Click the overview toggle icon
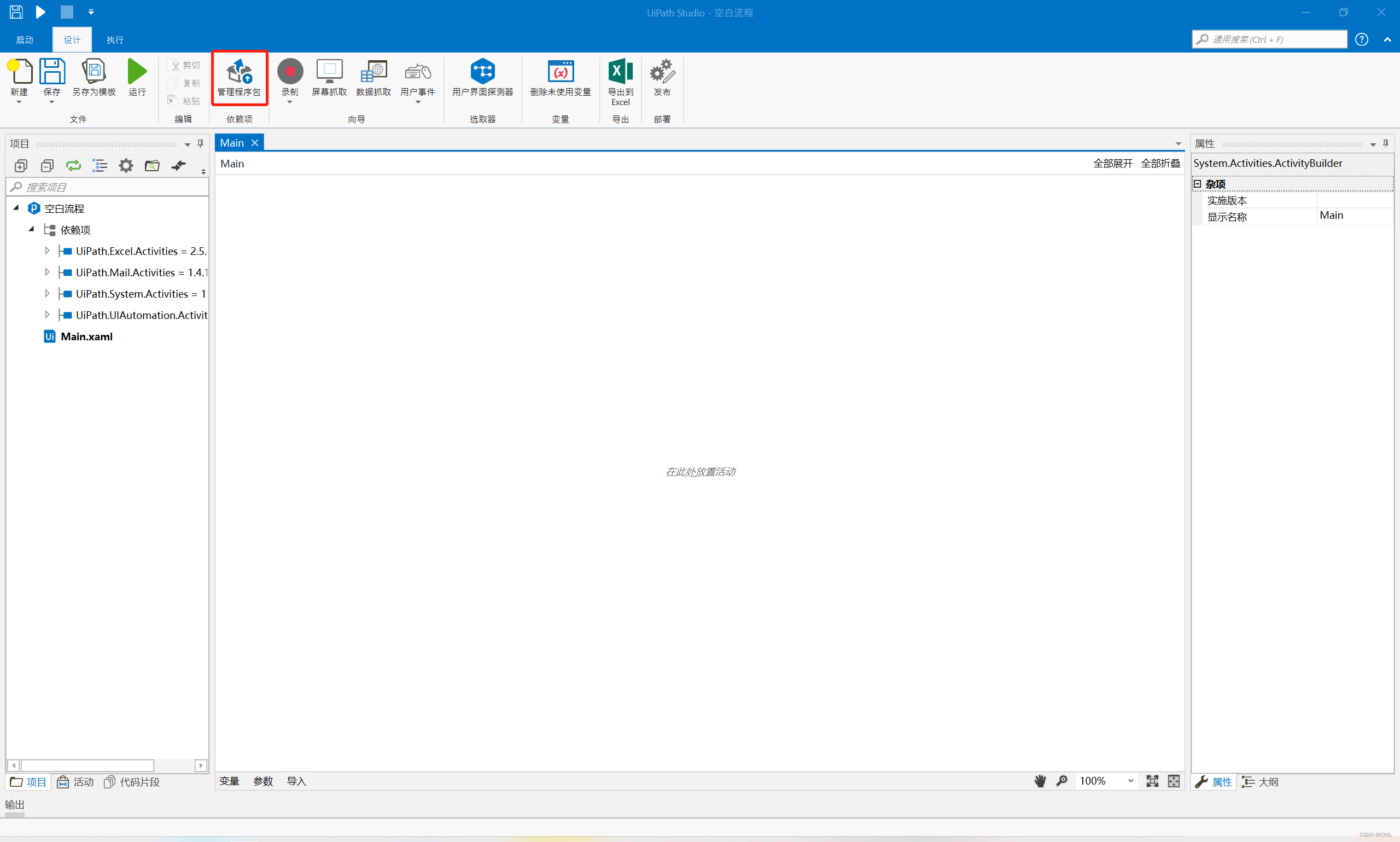This screenshot has height=842, width=1400. point(1174,781)
